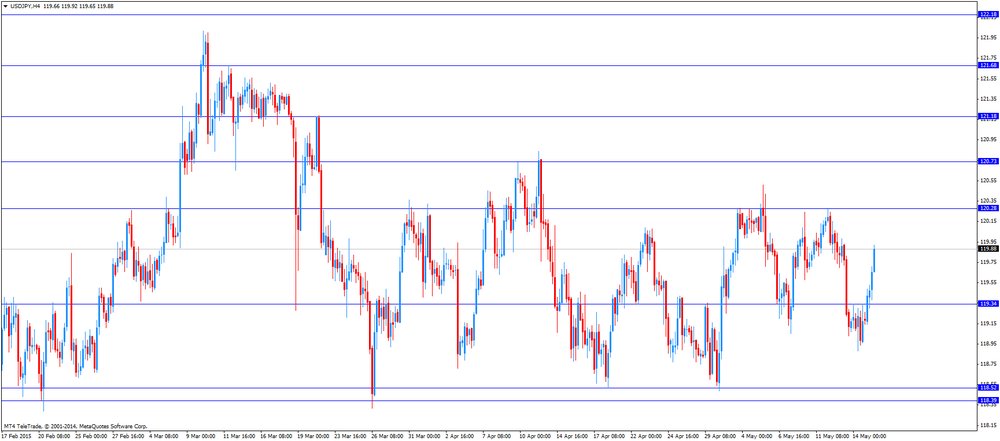Click the 9 Mar 00:00 time label
1000x441 pixels.
[x=201, y=437]
